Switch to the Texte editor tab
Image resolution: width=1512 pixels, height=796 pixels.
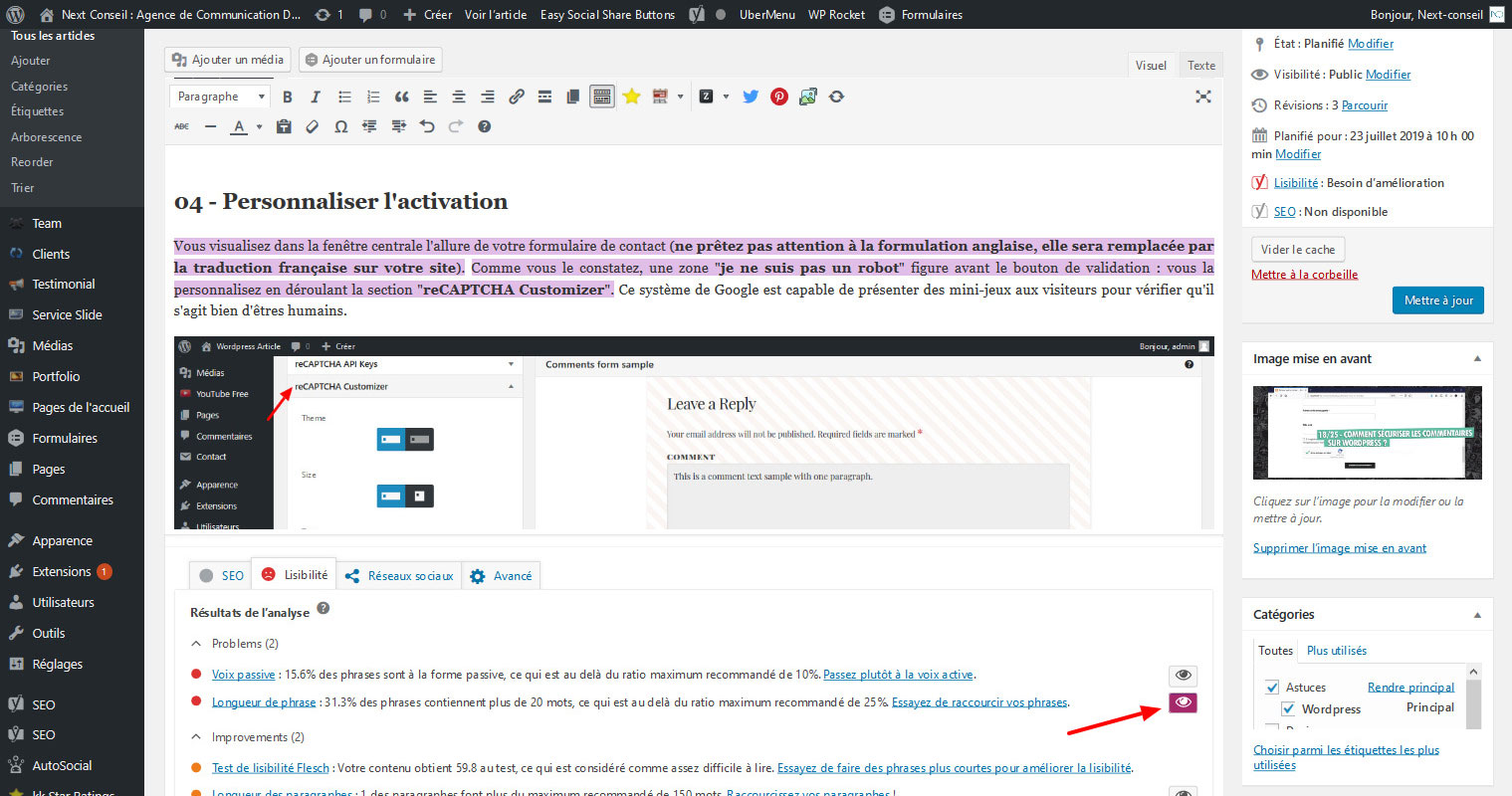pyautogui.click(x=1201, y=65)
